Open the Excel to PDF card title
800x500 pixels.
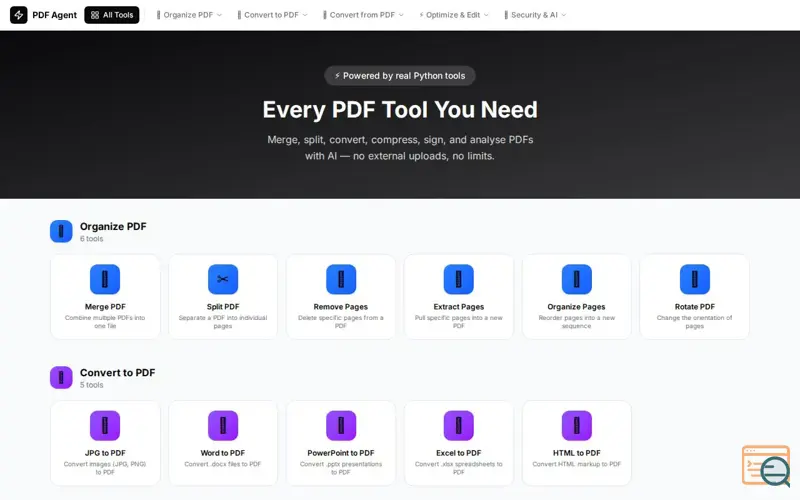[x=459, y=453]
